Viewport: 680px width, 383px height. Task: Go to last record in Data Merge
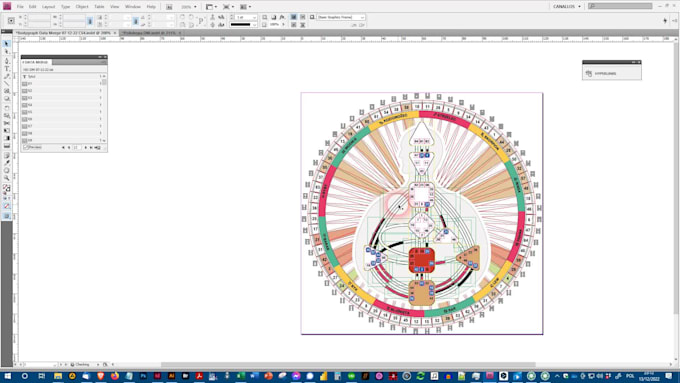click(91, 147)
